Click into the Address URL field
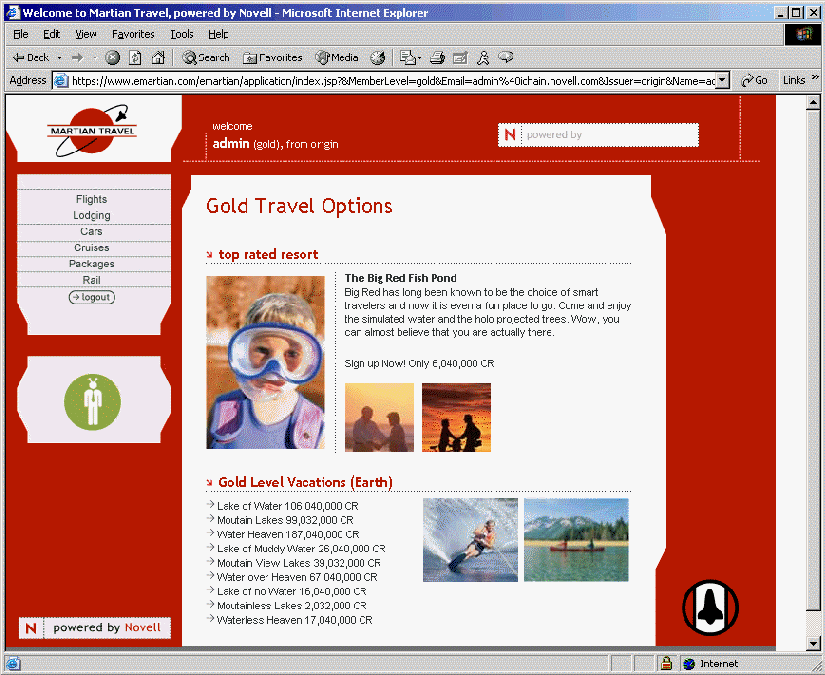The width and height of the screenshot is (825, 675). [x=393, y=80]
